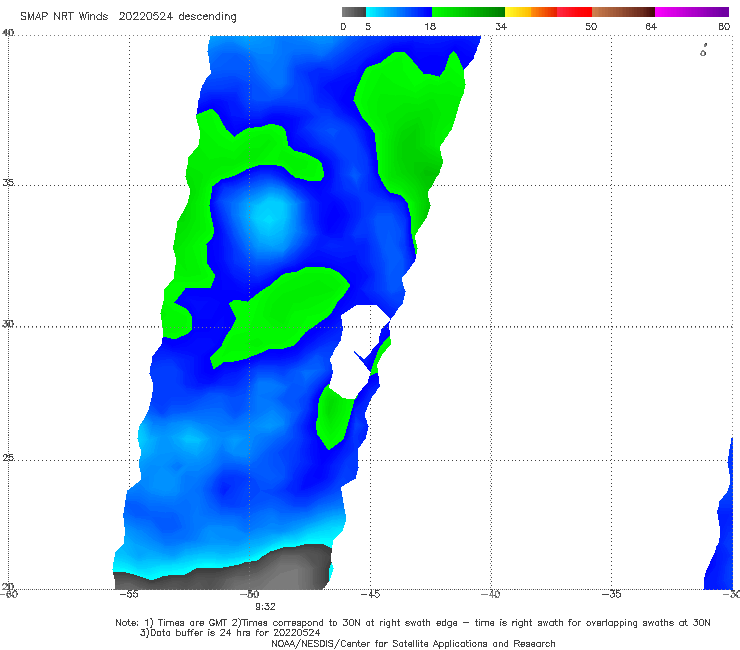Click the color bar label "50"

click(x=591, y=27)
